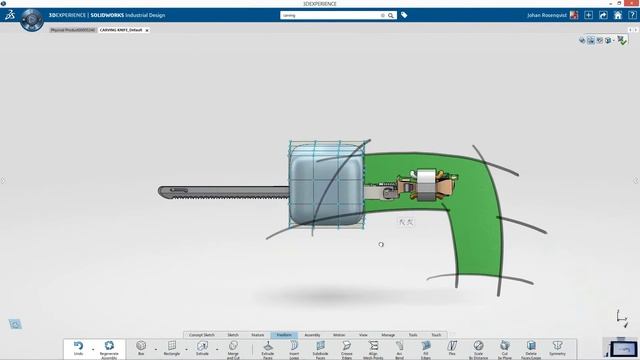Click the search magnifier button
The image size is (640, 360).
pos(391,16)
